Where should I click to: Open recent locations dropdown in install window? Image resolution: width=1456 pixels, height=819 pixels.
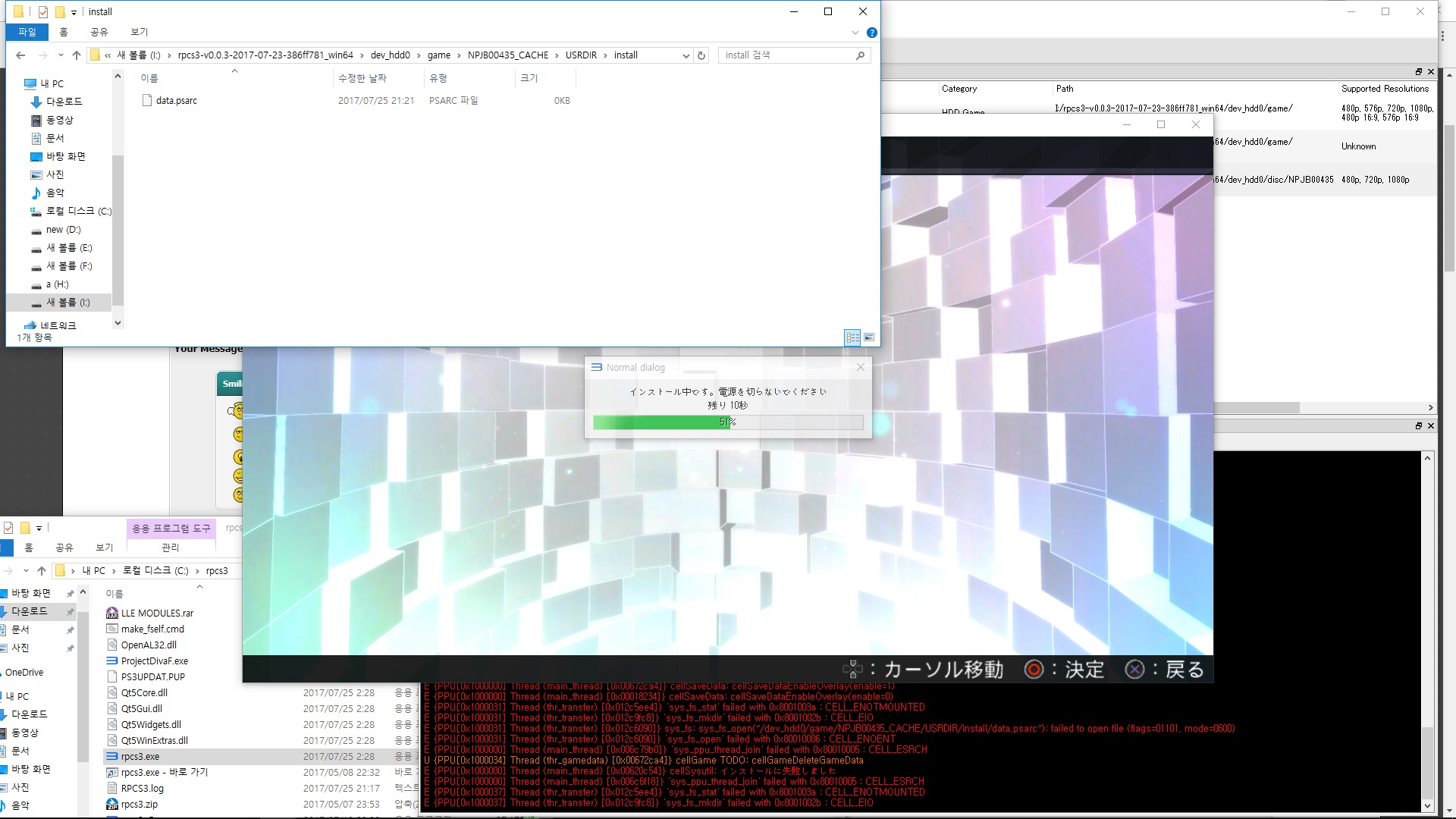point(61,55)
